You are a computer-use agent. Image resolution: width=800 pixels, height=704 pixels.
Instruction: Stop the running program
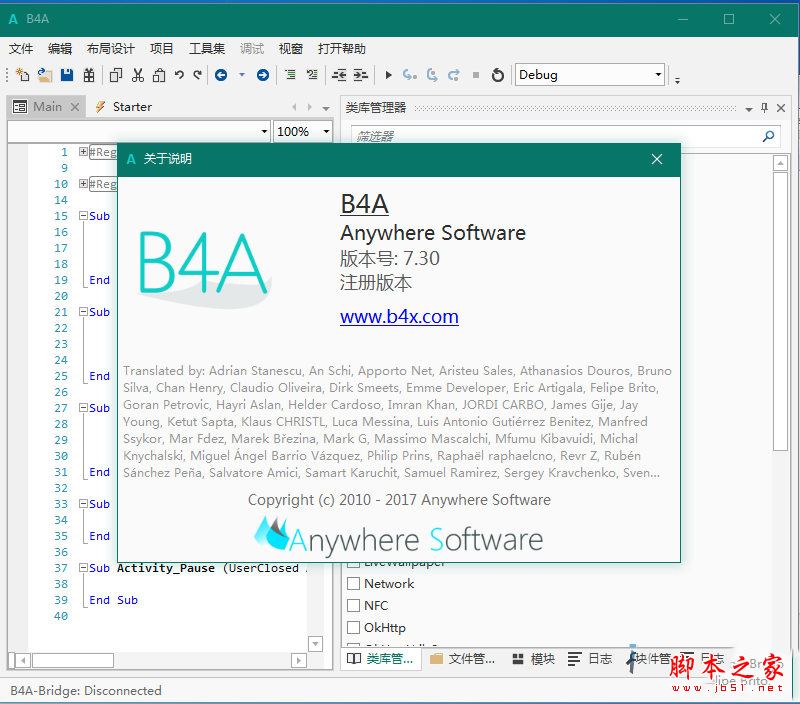pyautogui.click(x=476, y=75)
